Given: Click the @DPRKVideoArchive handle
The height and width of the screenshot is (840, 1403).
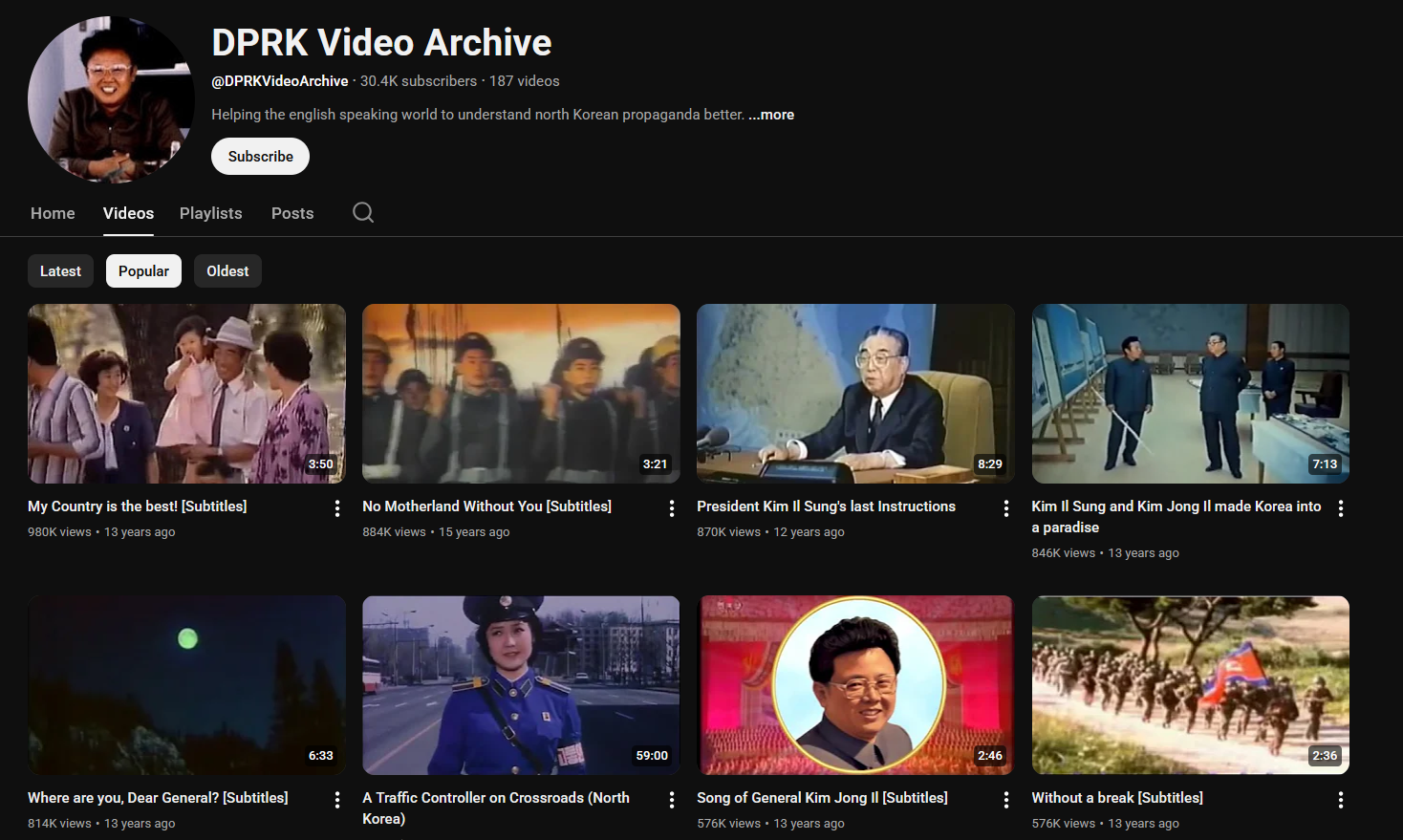Looking at the screenshot, I should tap(280, 81).
